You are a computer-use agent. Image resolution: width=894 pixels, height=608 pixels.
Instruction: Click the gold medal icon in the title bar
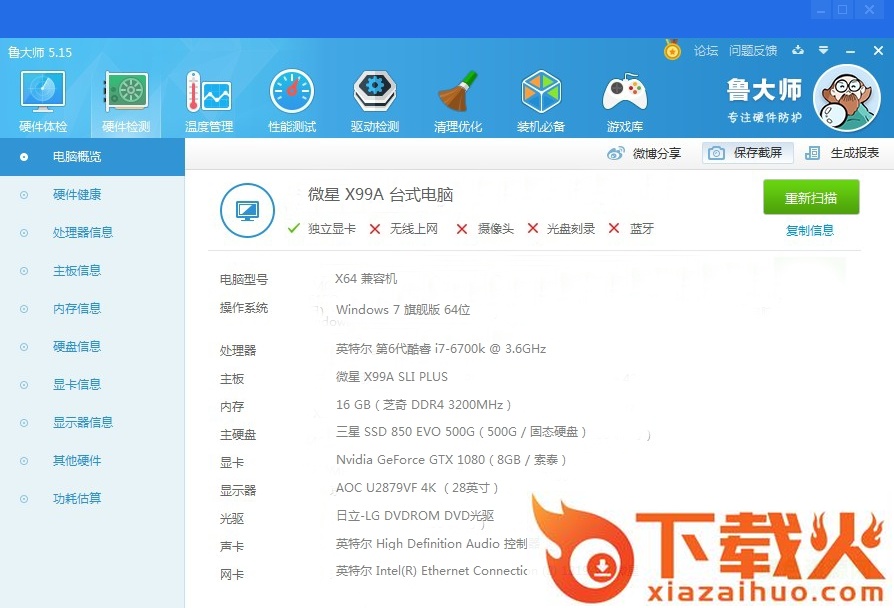pos(672,50)
